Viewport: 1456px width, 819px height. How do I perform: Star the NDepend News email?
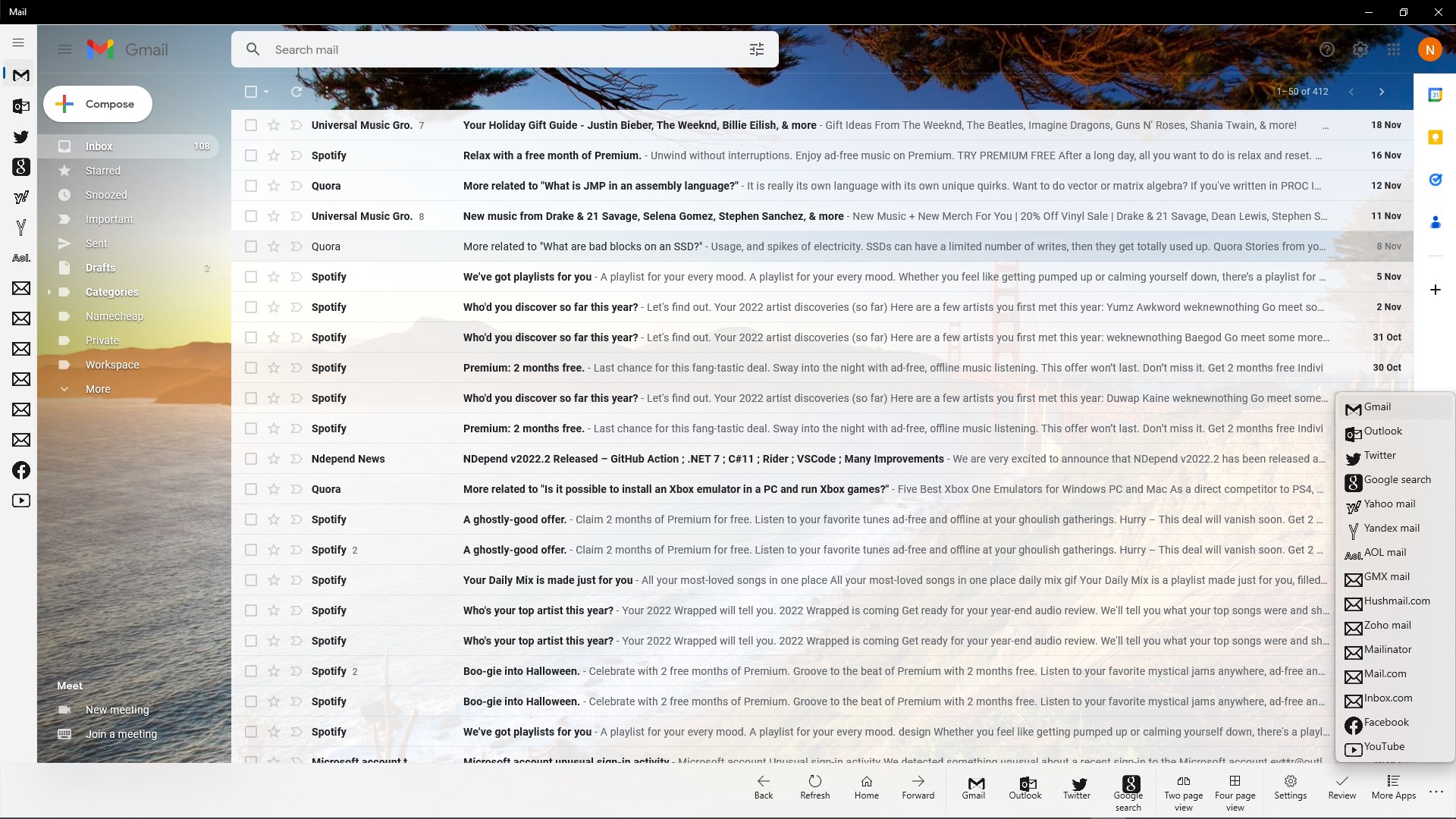(273, 459)
